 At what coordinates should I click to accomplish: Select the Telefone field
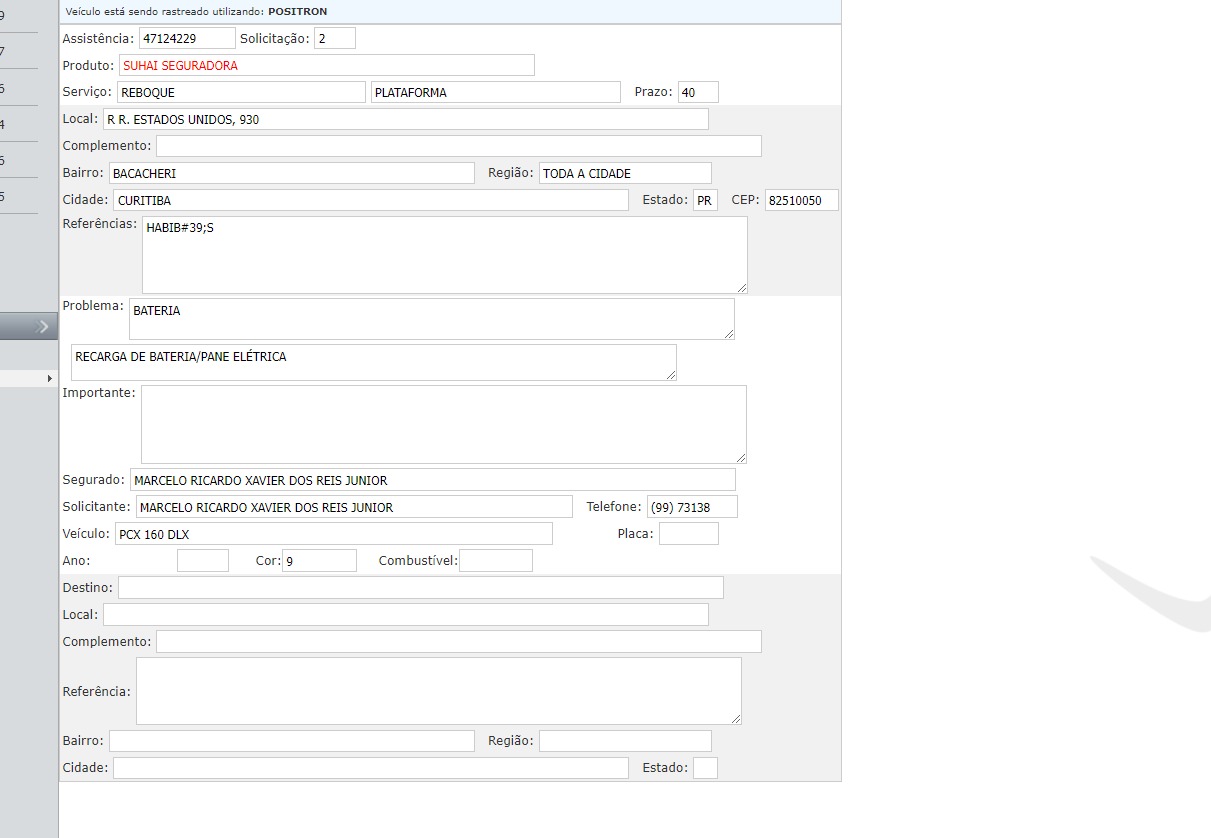pos(692,508)
